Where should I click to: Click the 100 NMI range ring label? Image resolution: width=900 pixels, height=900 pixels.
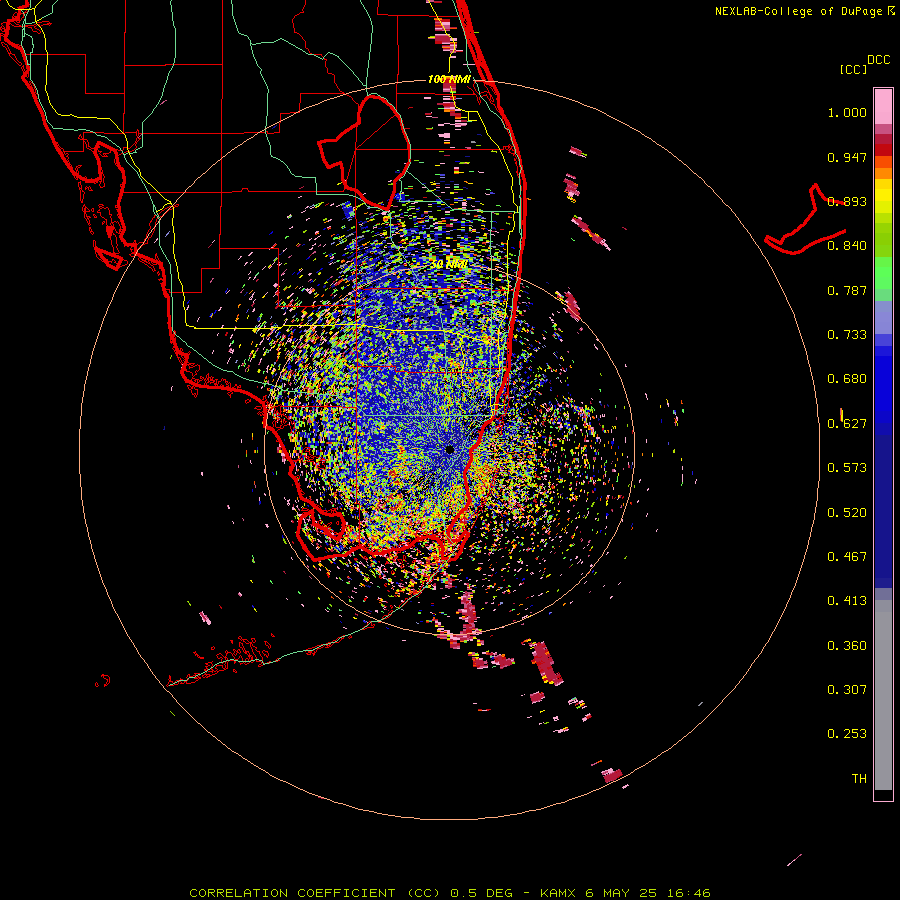449,79
